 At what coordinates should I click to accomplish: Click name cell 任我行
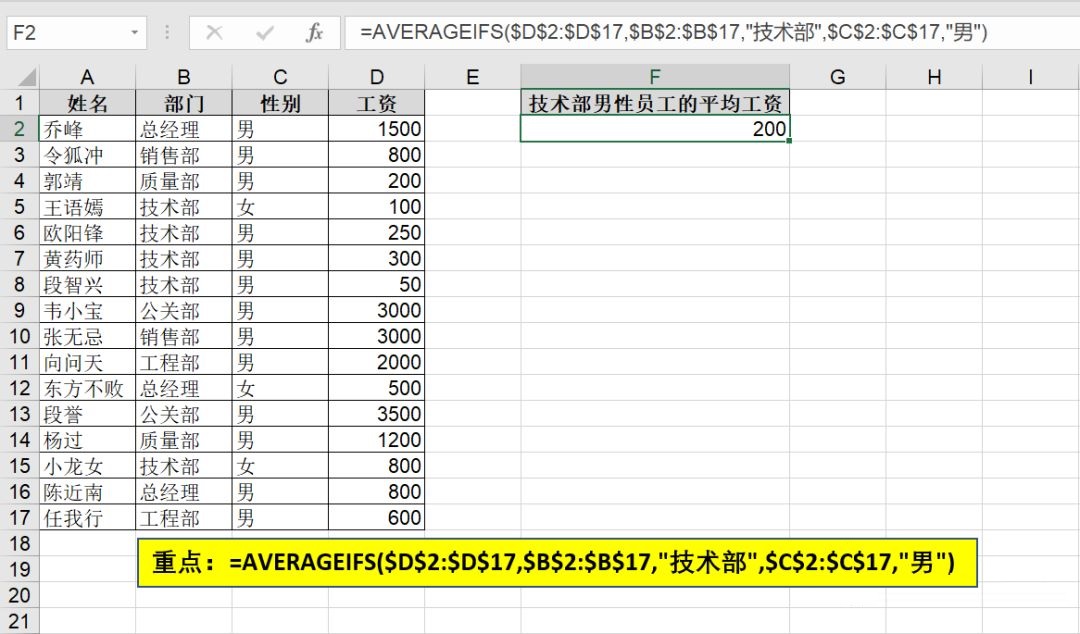(x=87, y=518)
